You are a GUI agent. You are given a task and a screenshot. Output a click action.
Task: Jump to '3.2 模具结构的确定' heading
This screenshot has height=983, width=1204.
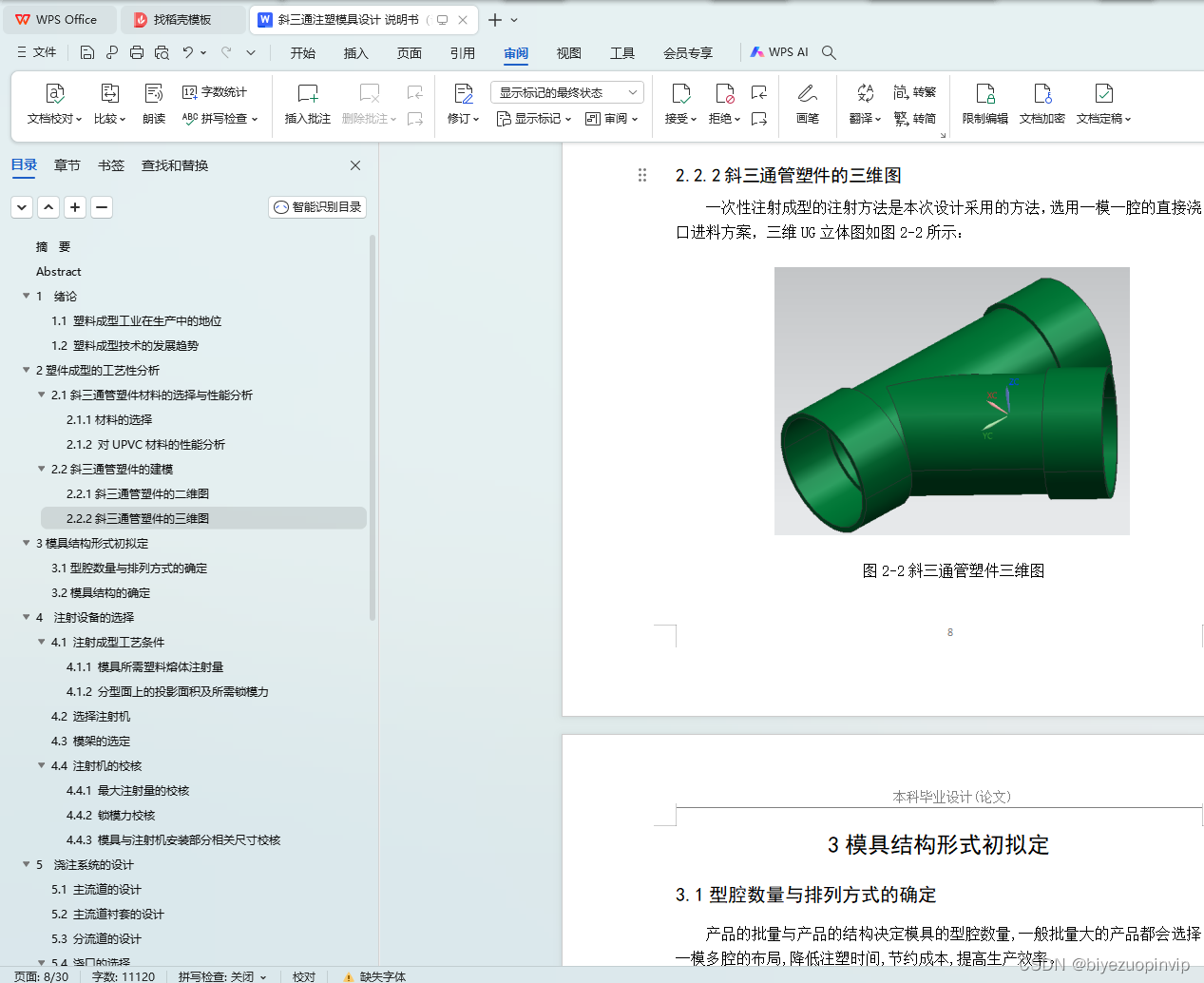pyautogui.click(x=101, y=592)
